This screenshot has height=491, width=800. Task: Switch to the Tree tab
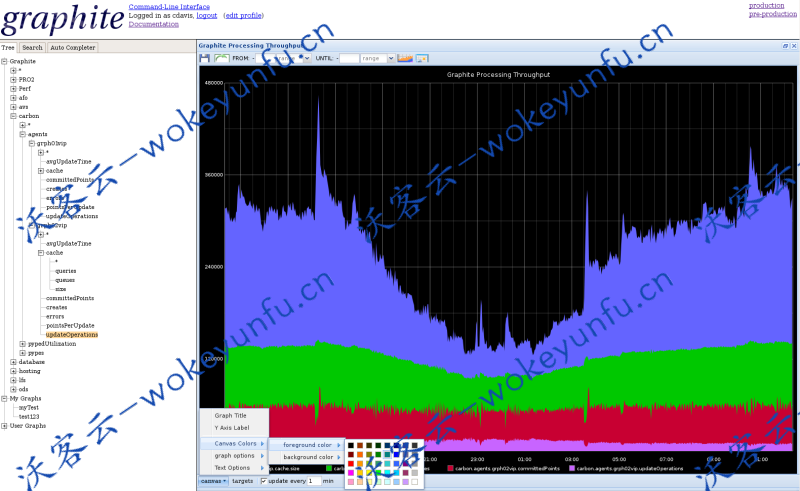click(8, 47)
